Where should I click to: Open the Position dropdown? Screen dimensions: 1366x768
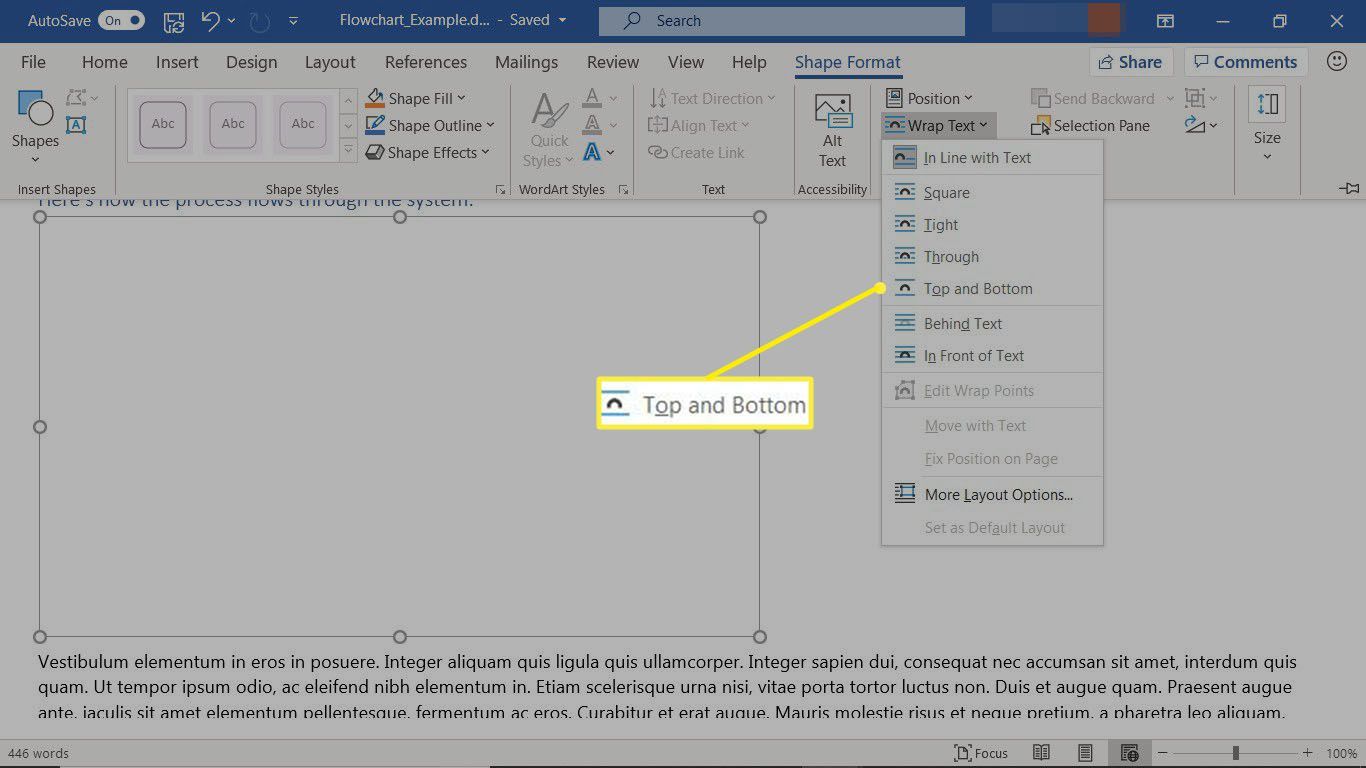pos(929,98)
